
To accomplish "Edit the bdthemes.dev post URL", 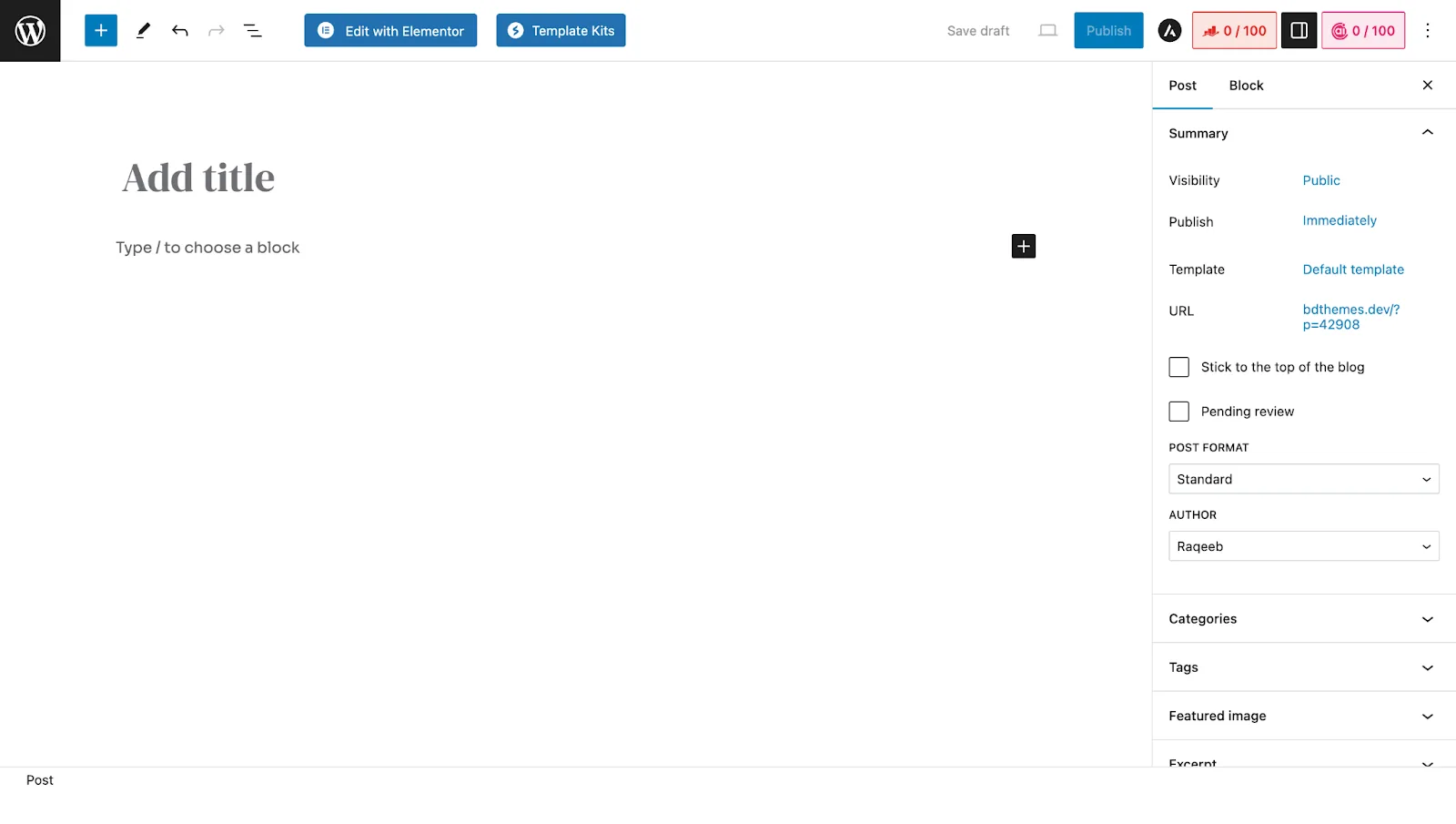I will click(x=1350, y=317).
